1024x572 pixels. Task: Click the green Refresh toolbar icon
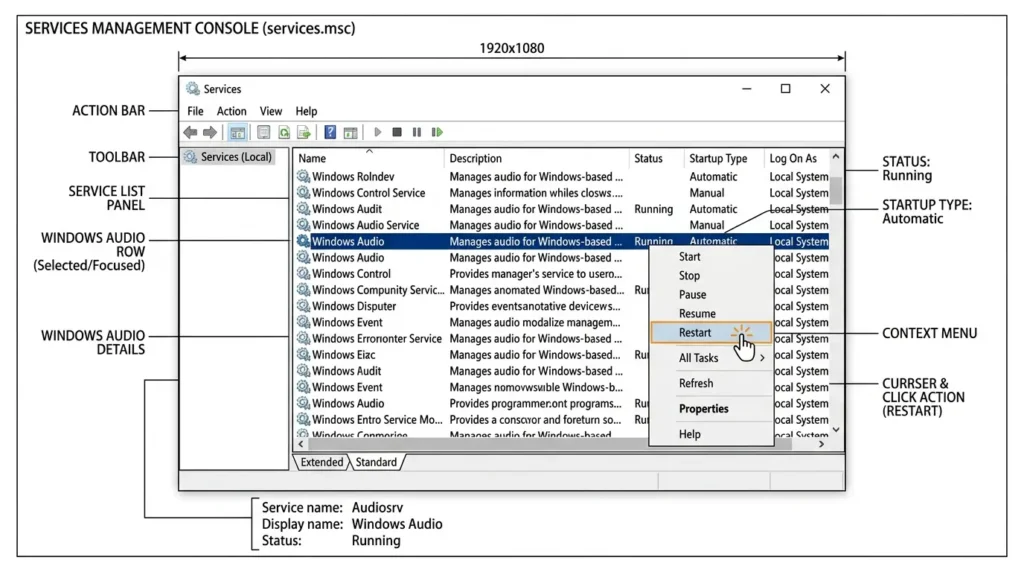[x=284, y=133]
